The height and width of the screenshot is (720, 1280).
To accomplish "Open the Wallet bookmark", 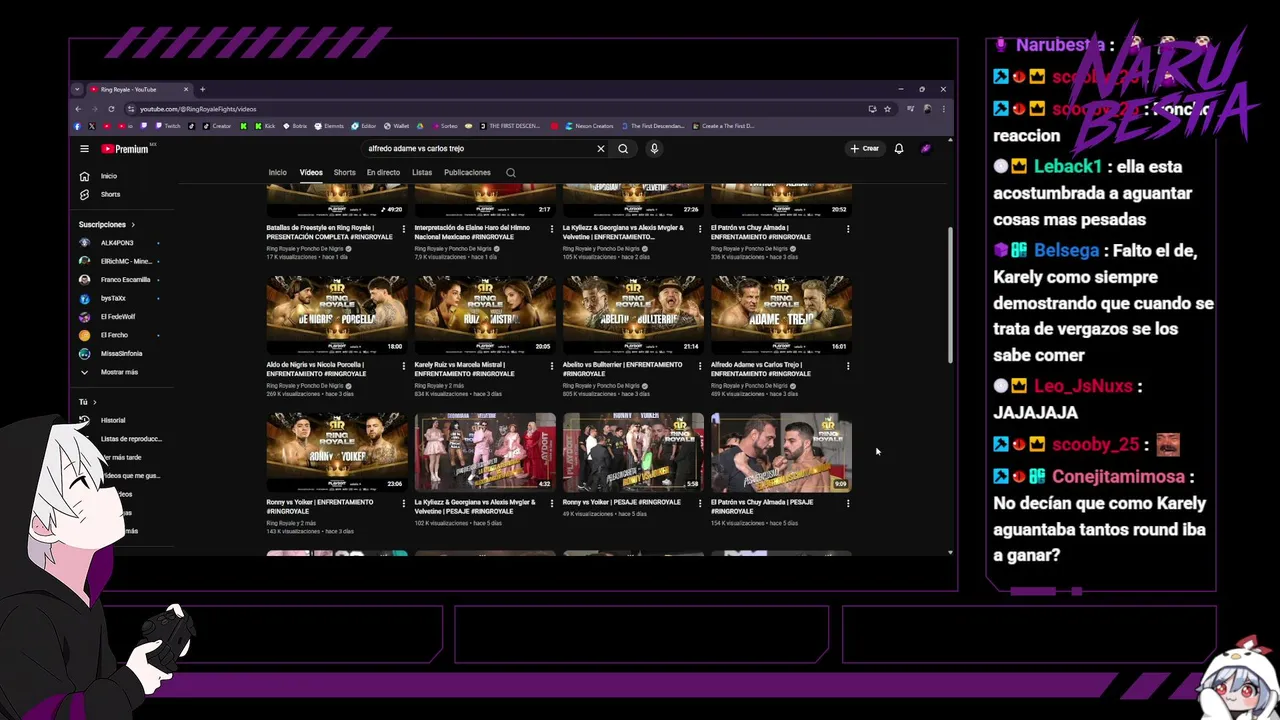I will click(395, 126).
